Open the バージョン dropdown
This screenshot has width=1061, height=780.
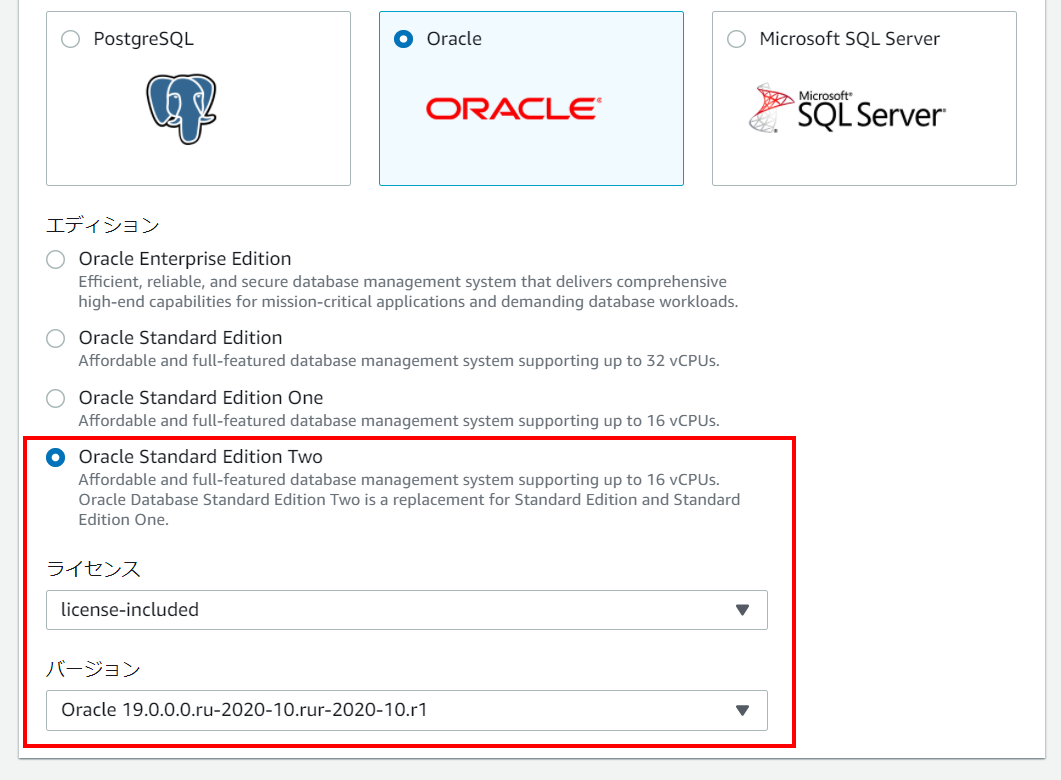pos(406,711)
